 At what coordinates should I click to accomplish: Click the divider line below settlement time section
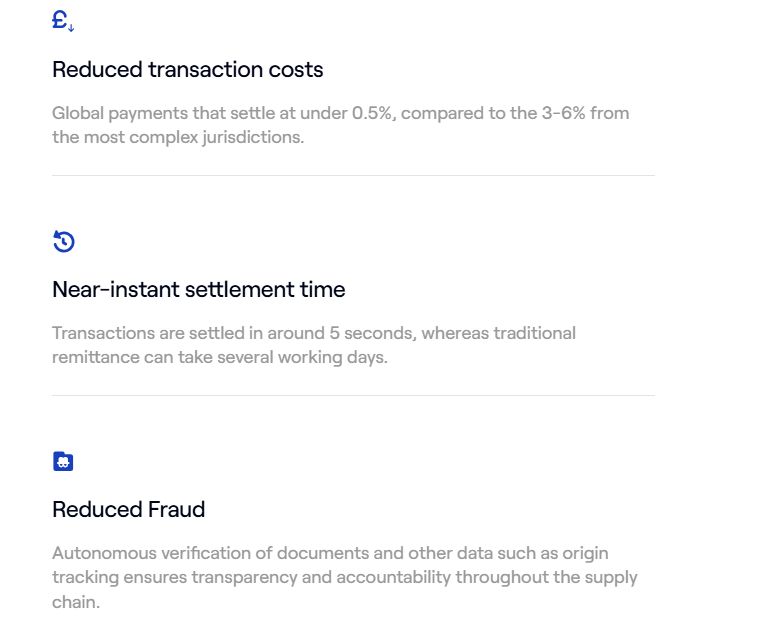(353, 395)
